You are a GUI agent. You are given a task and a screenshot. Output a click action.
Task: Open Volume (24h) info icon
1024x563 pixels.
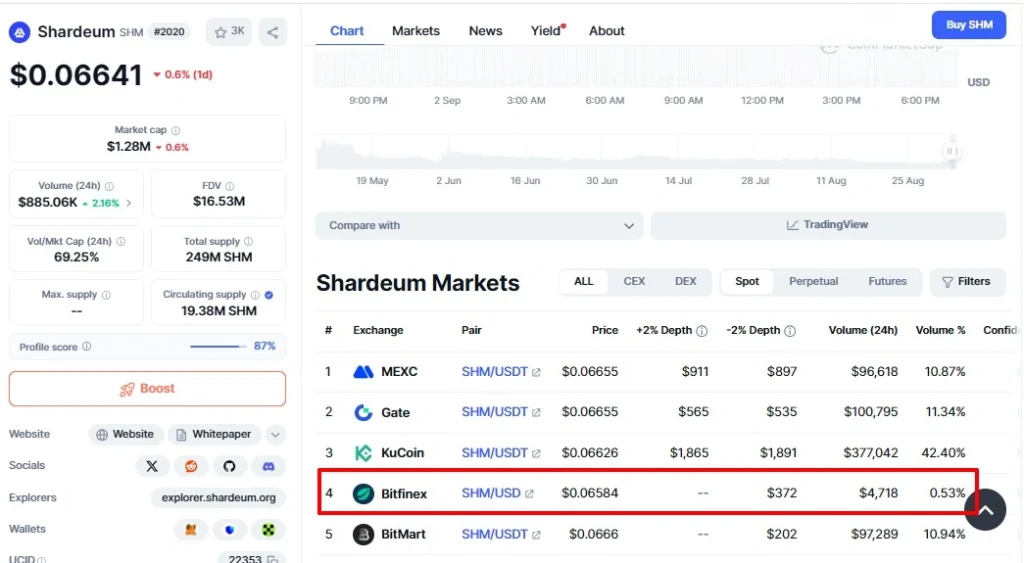(x=109, y=186)
